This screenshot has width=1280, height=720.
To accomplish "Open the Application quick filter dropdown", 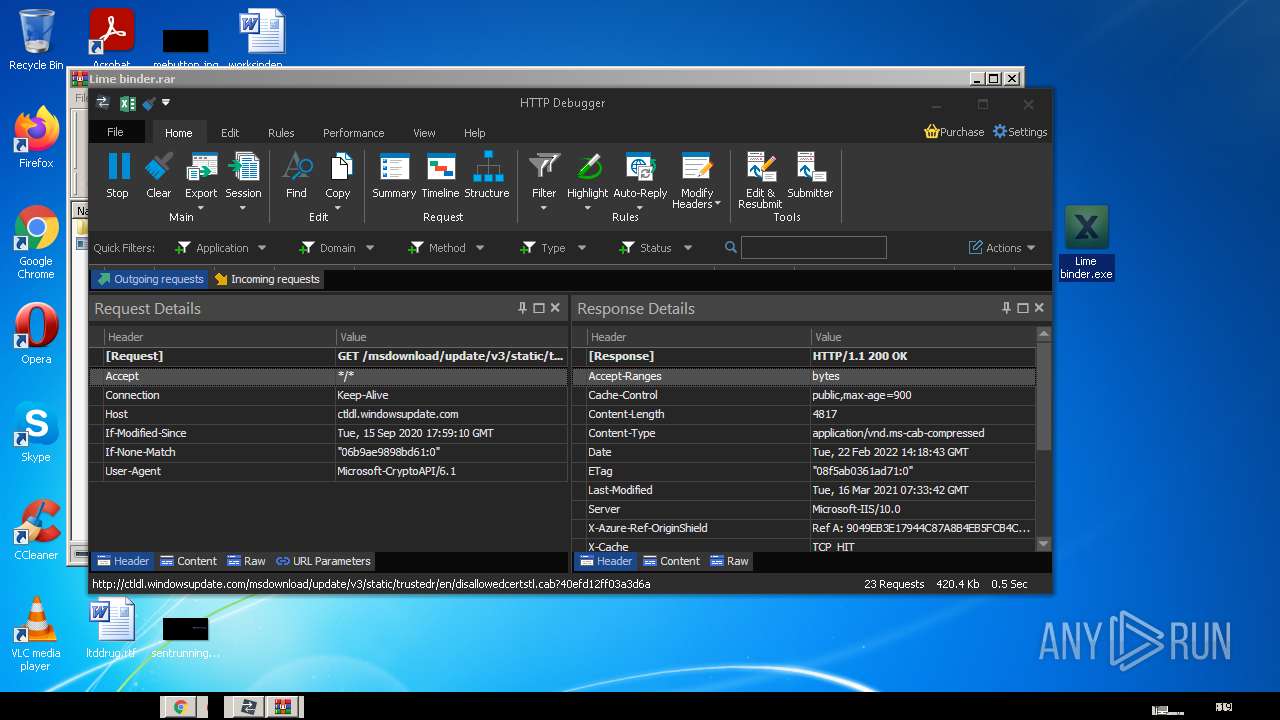I will point(262,248).
